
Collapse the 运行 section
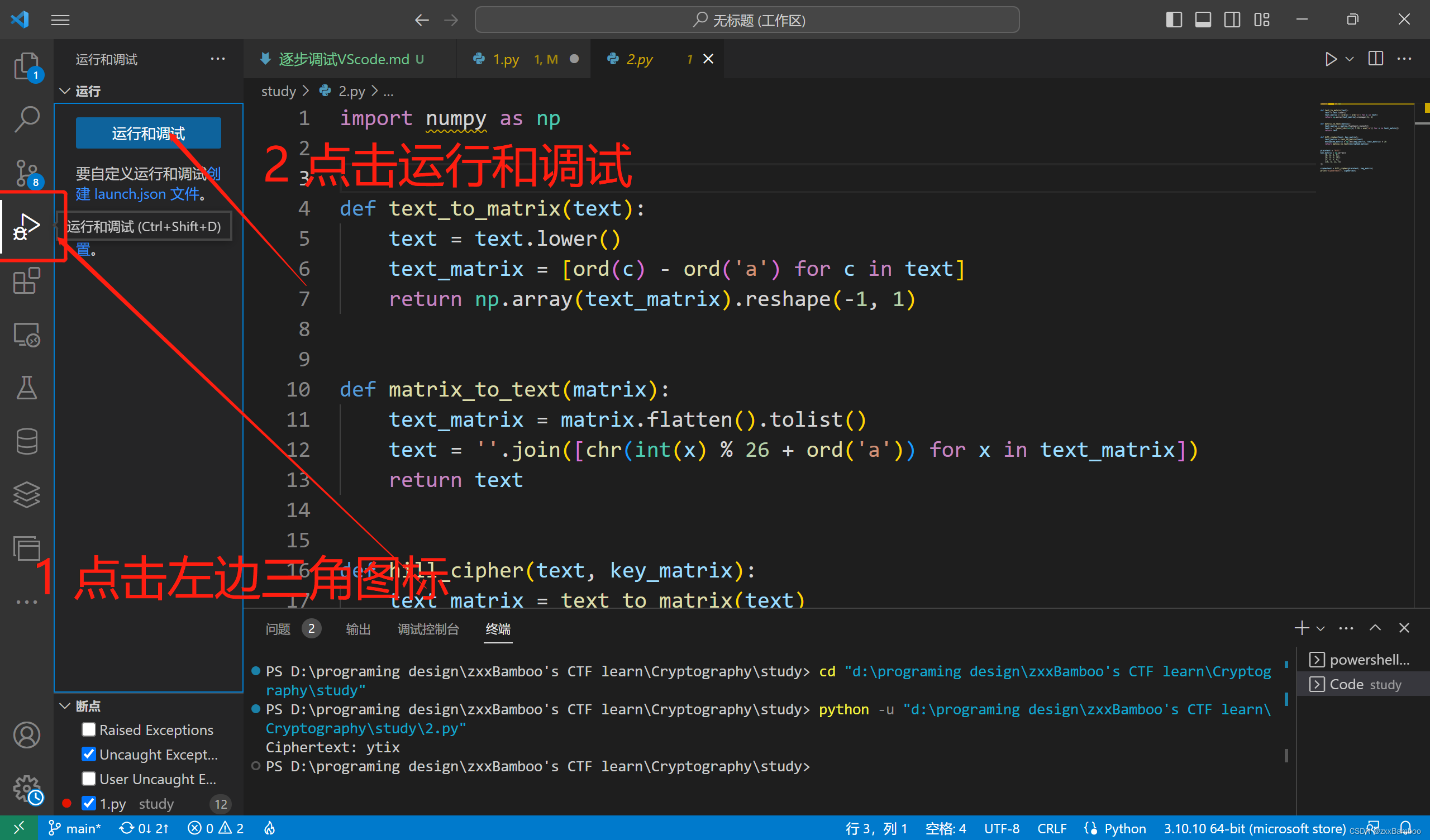(65, 91)
